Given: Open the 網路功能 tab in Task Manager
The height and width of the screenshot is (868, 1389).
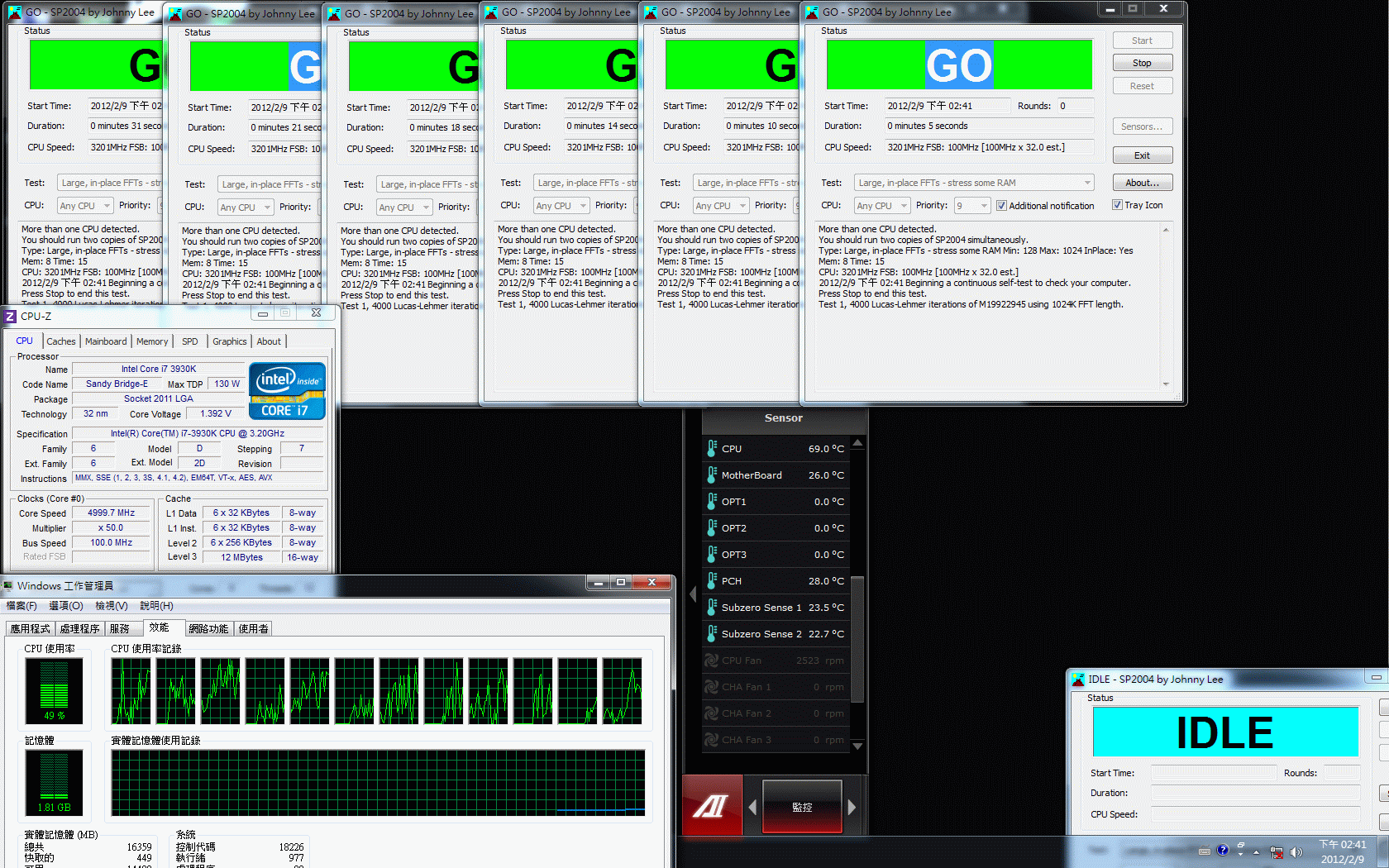Looking at the screenshot, I should click(x=208, y=629).
